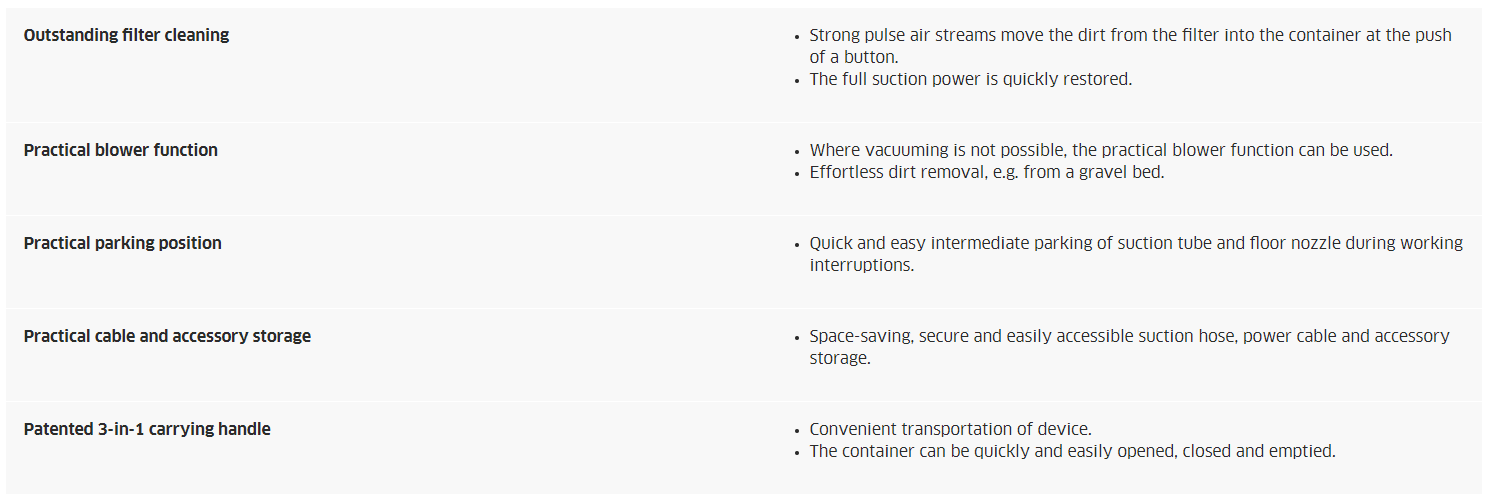The image size is (1490, 504).
Task: Click the bullet before "Strong pulse air streams"
Action: (x=797, y=36)
